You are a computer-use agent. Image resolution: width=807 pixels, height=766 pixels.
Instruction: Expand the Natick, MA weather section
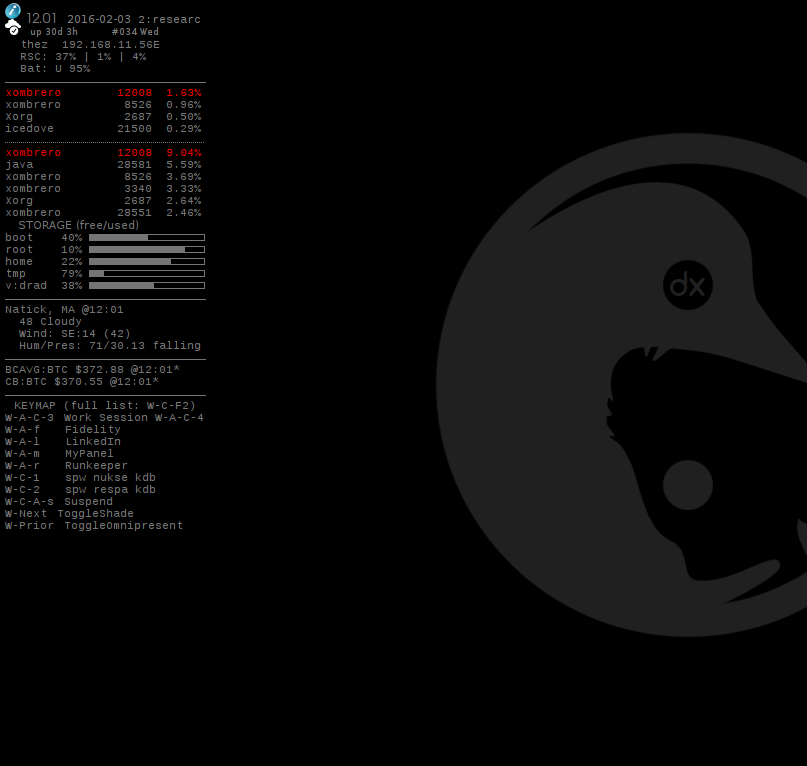(60, 309)
